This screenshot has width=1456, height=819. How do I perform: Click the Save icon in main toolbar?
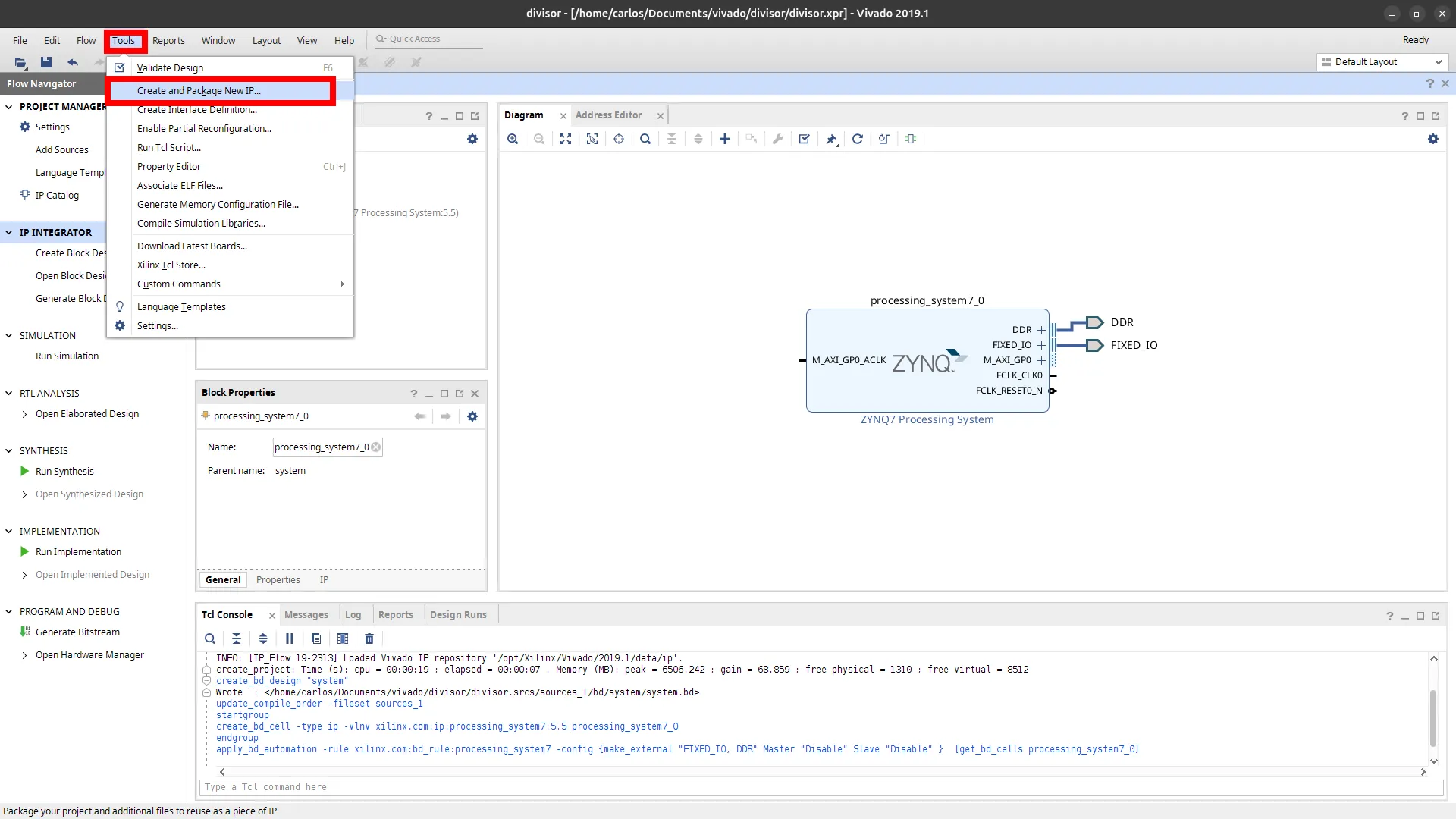tap(46, 62)
